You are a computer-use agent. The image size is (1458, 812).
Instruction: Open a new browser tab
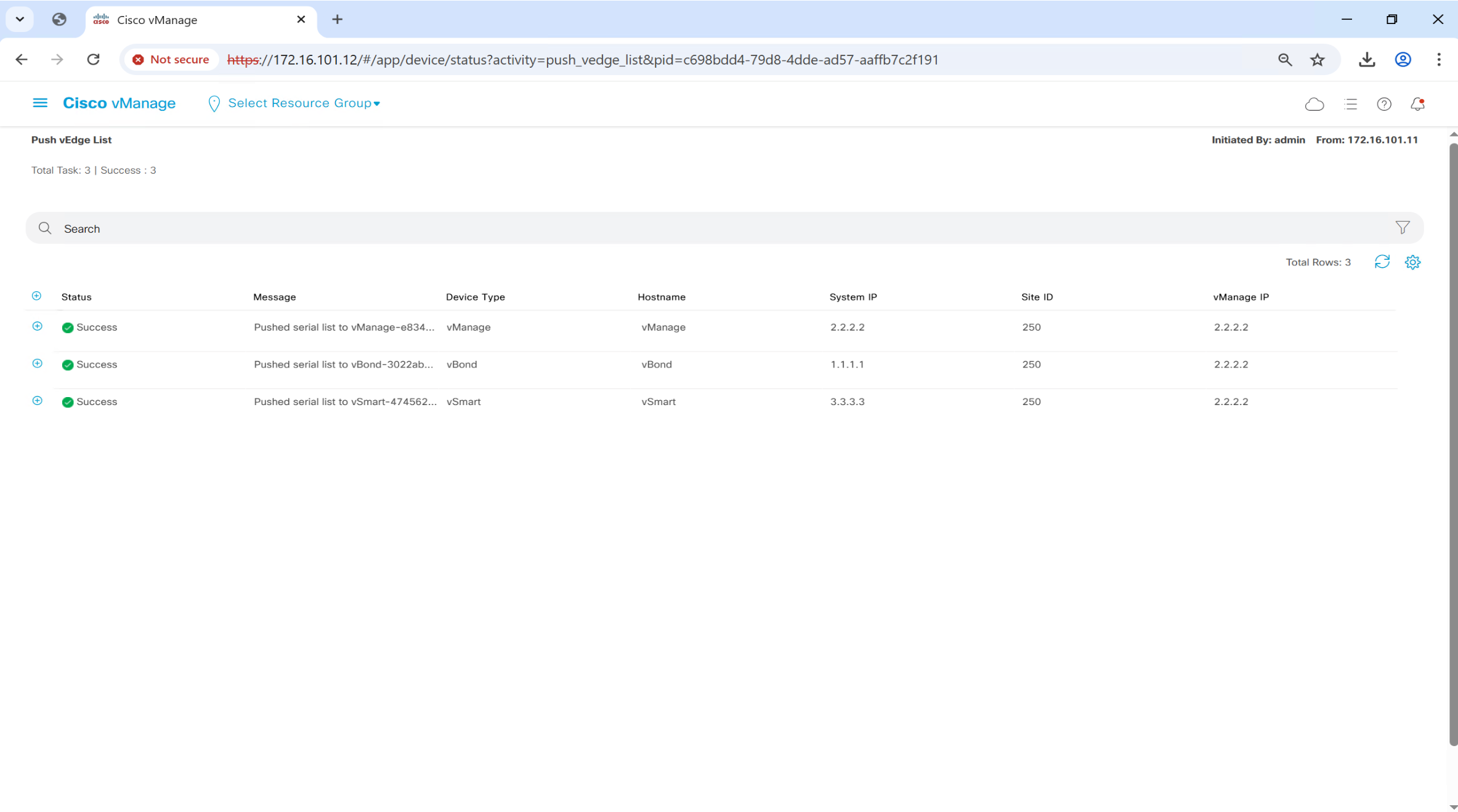337,20
